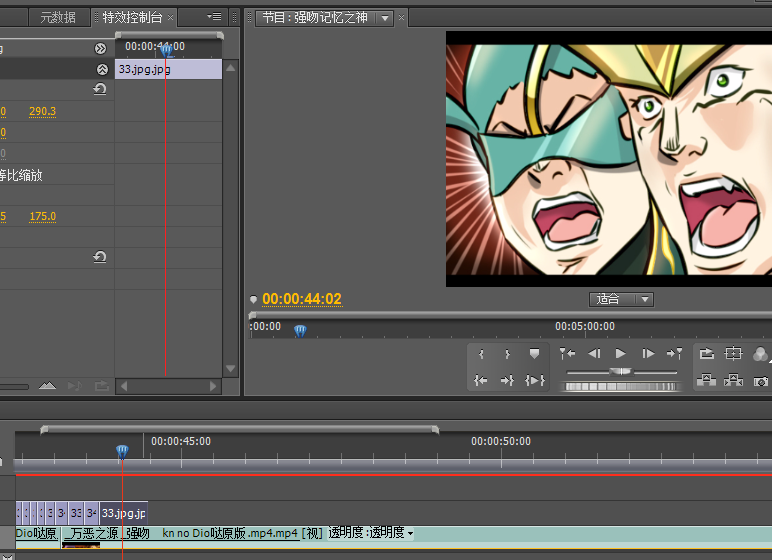
Task: Play from In point to Out point
Action: (535, 380)
